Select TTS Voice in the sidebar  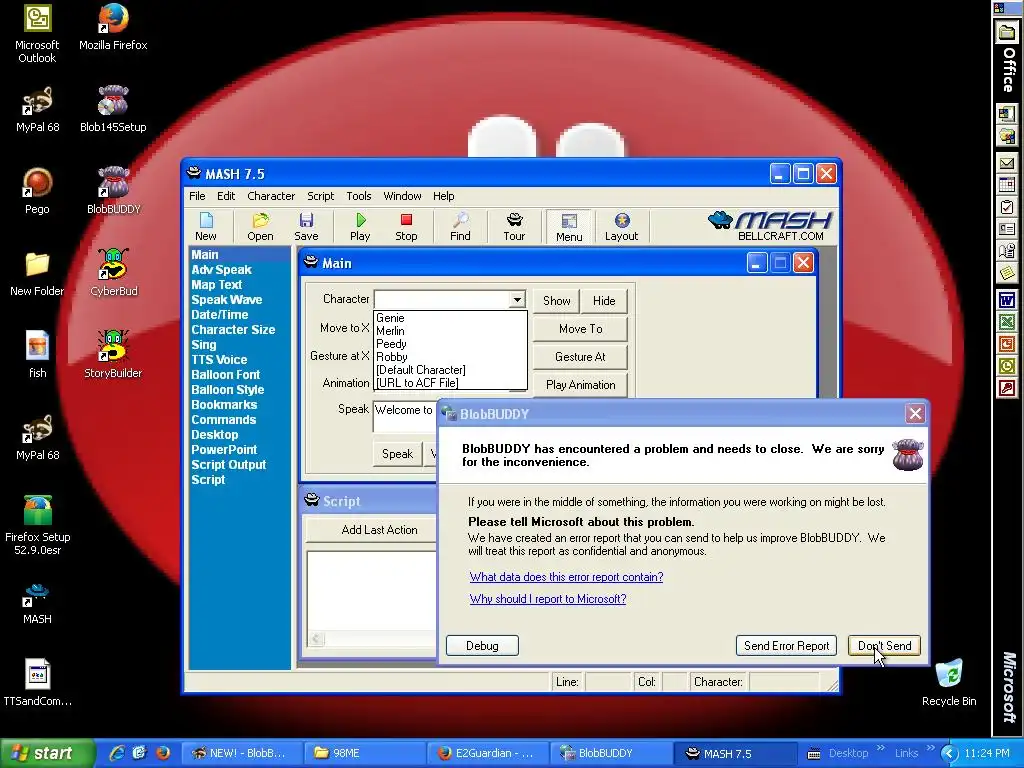point(219,360)
